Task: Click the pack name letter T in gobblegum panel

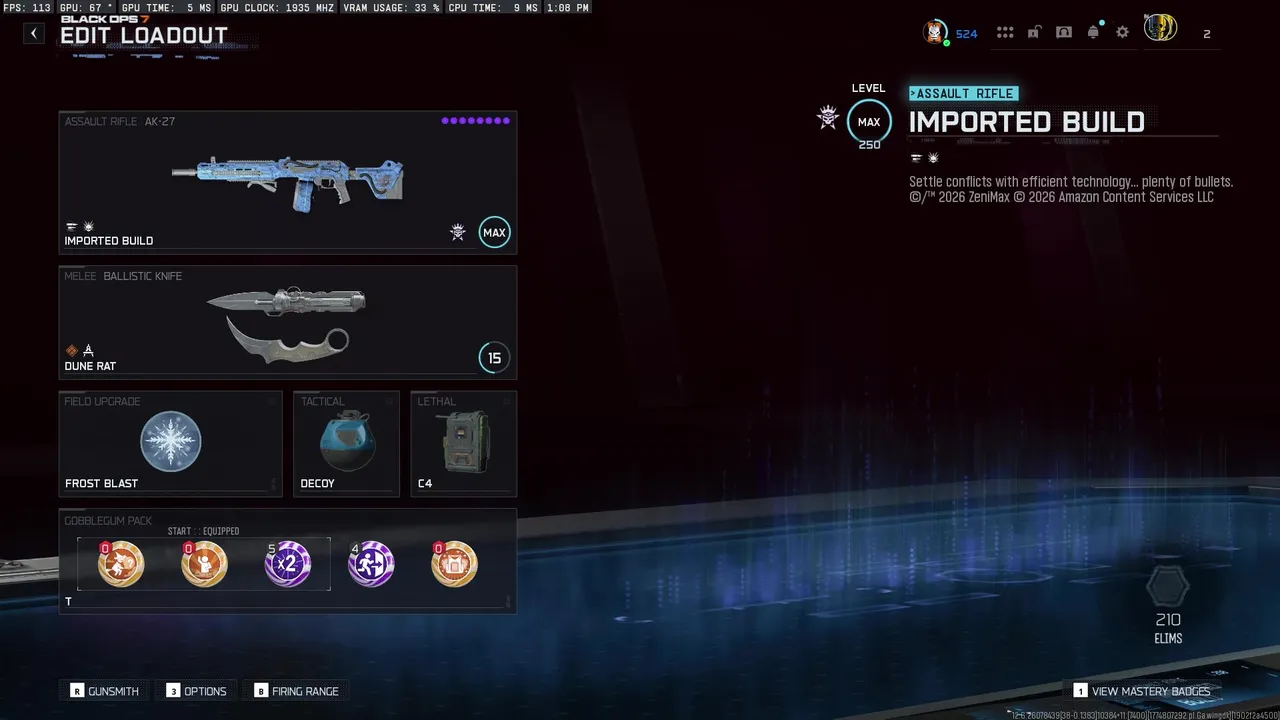Action: [69, 602]
